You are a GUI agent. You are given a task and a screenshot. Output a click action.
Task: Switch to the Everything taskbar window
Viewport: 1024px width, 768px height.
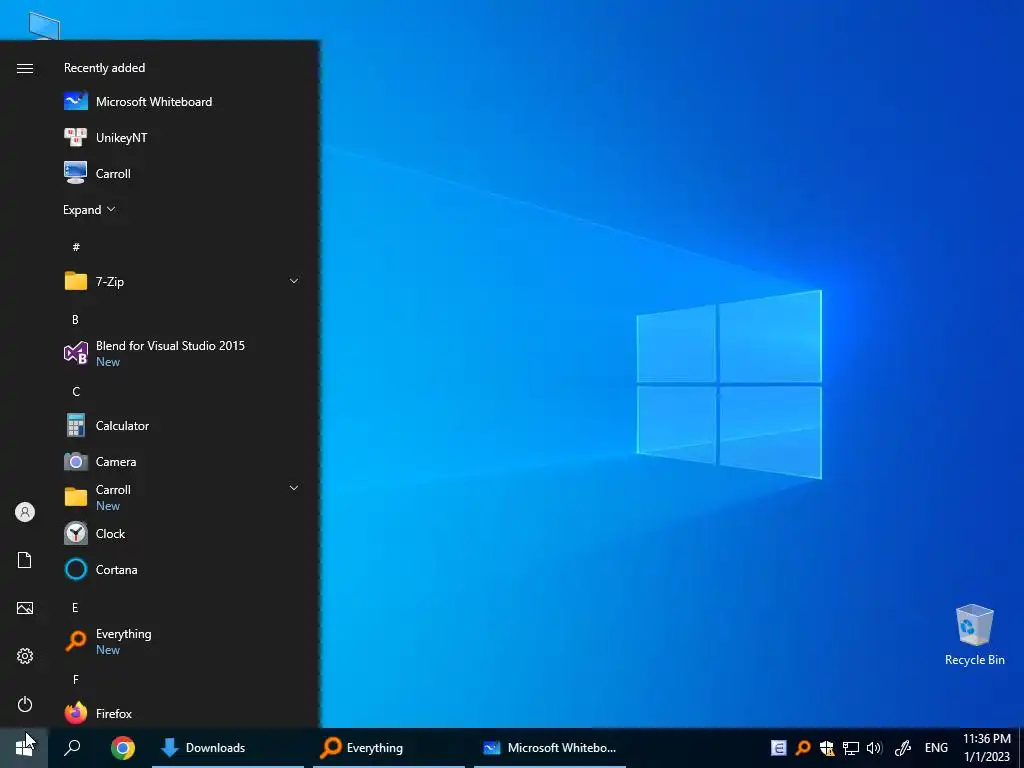coord(389,748)
